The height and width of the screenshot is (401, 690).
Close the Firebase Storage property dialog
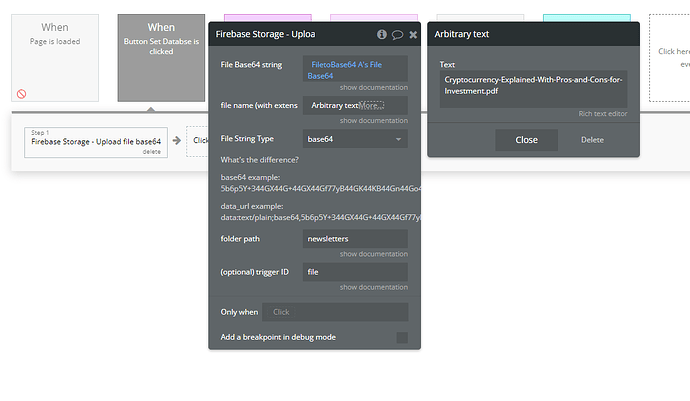click(x=413, y=35)
